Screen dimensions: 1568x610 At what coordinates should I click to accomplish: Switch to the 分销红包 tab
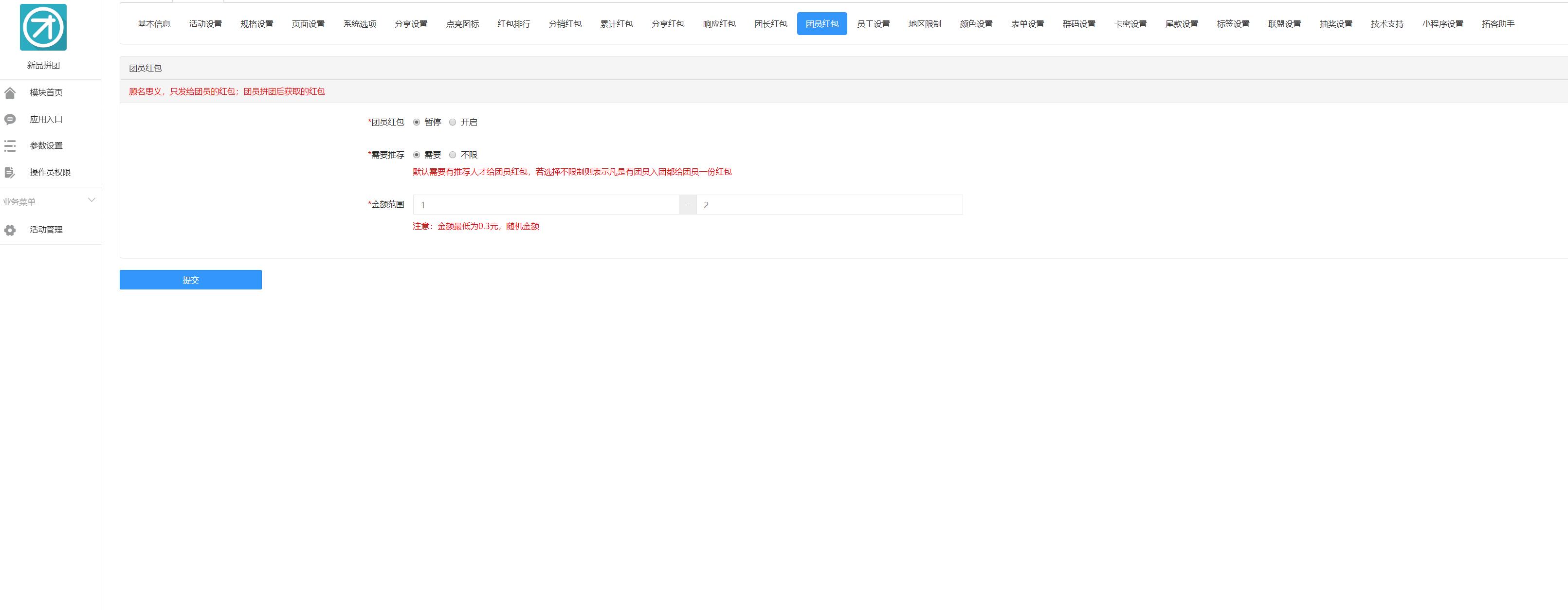[565, 24]
